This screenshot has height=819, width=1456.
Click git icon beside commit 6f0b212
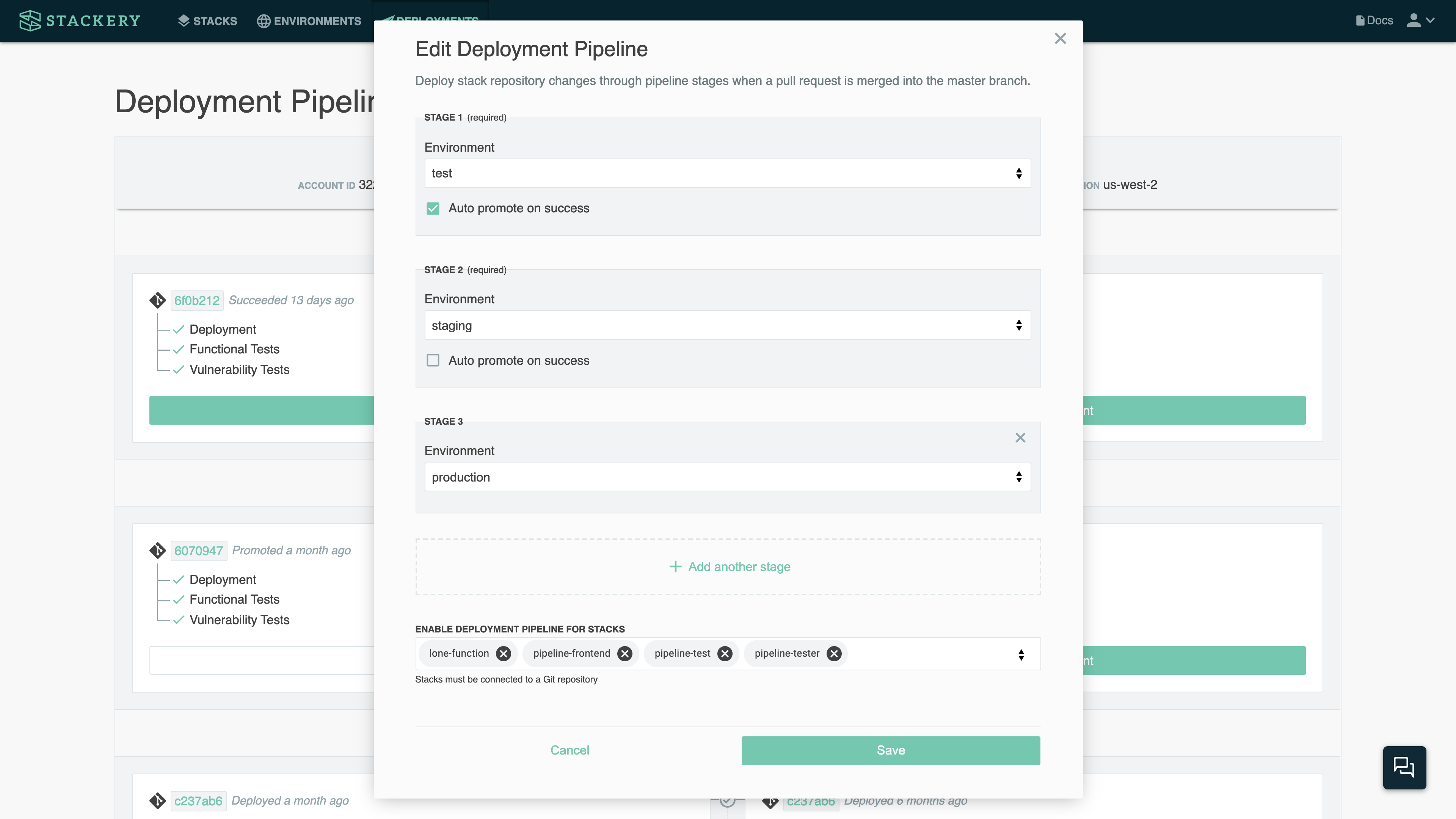pos(158,300)
